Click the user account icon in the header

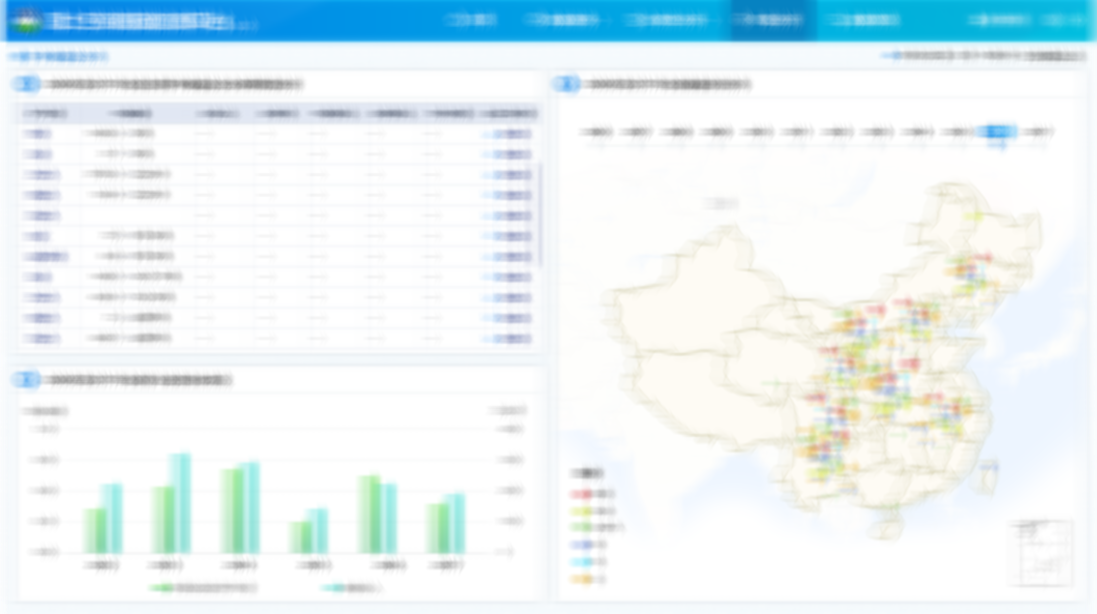point(977,20)
